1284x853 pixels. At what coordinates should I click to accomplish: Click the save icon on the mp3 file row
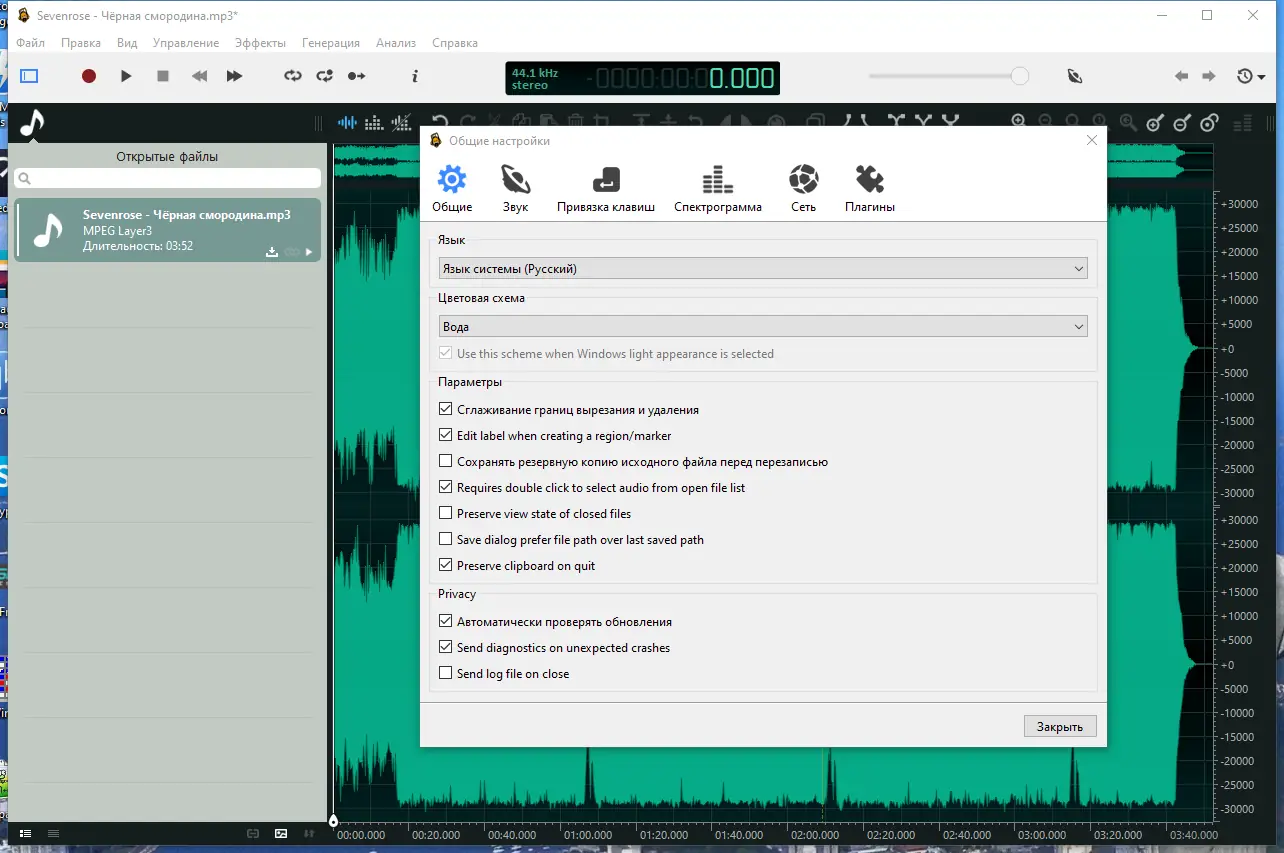271,252
